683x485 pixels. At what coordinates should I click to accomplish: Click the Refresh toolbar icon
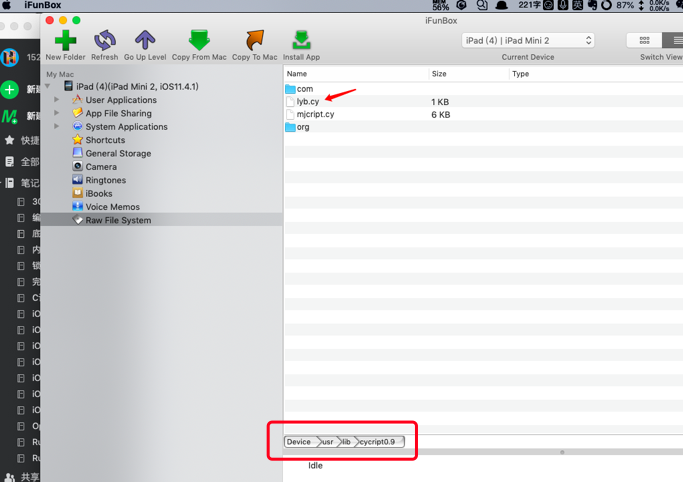coord(105,41)
